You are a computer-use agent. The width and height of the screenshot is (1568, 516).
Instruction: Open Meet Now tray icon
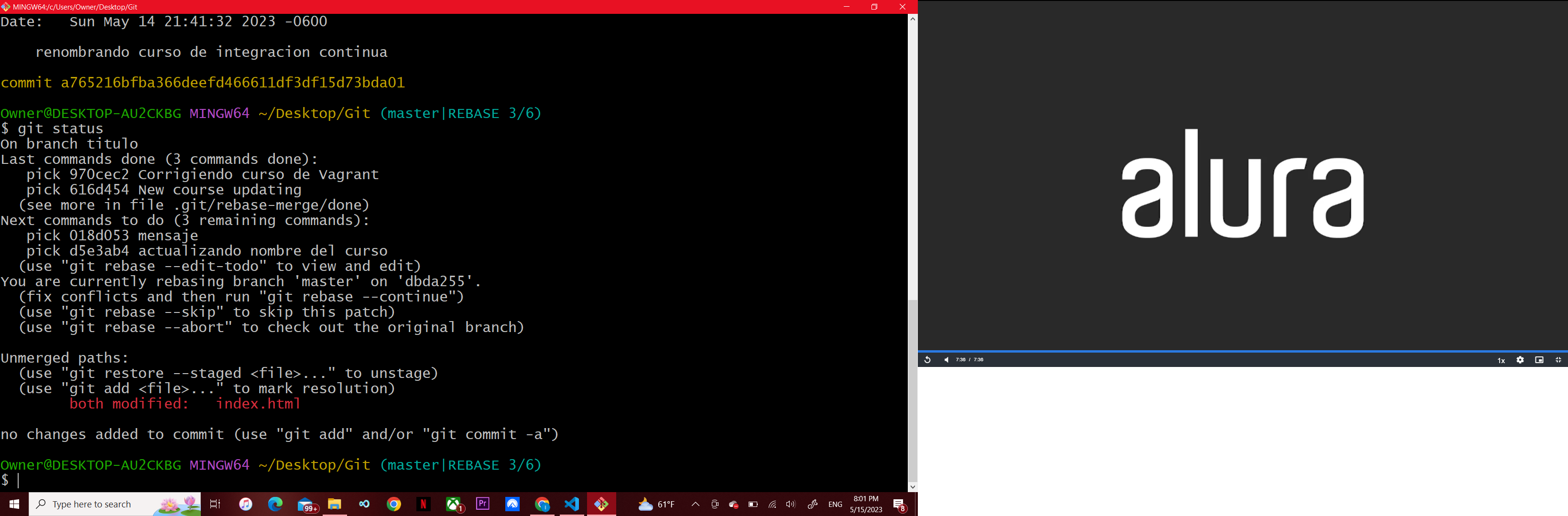[715, 504]
